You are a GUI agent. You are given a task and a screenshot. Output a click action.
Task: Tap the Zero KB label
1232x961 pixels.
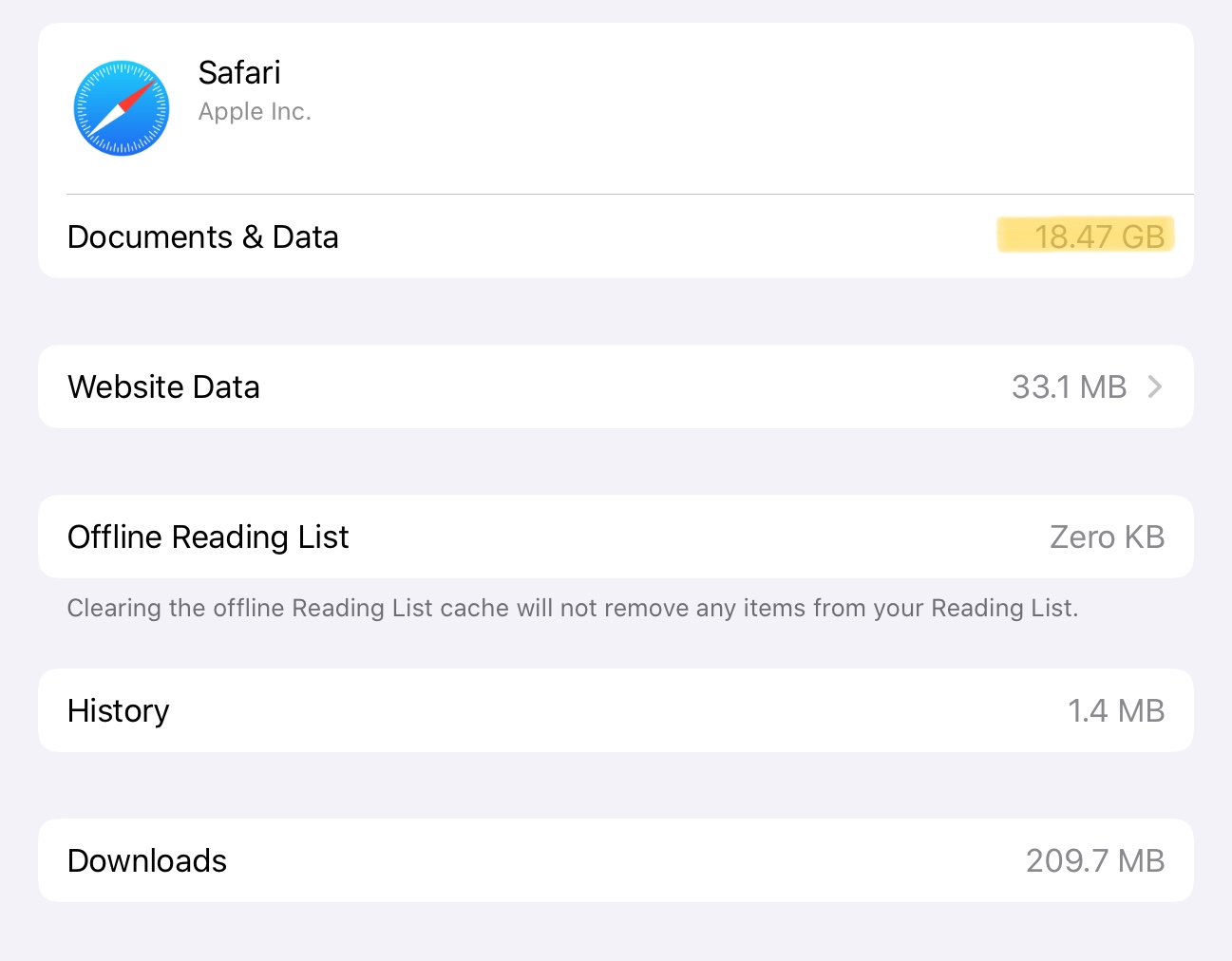click(x=1107, y=537)
